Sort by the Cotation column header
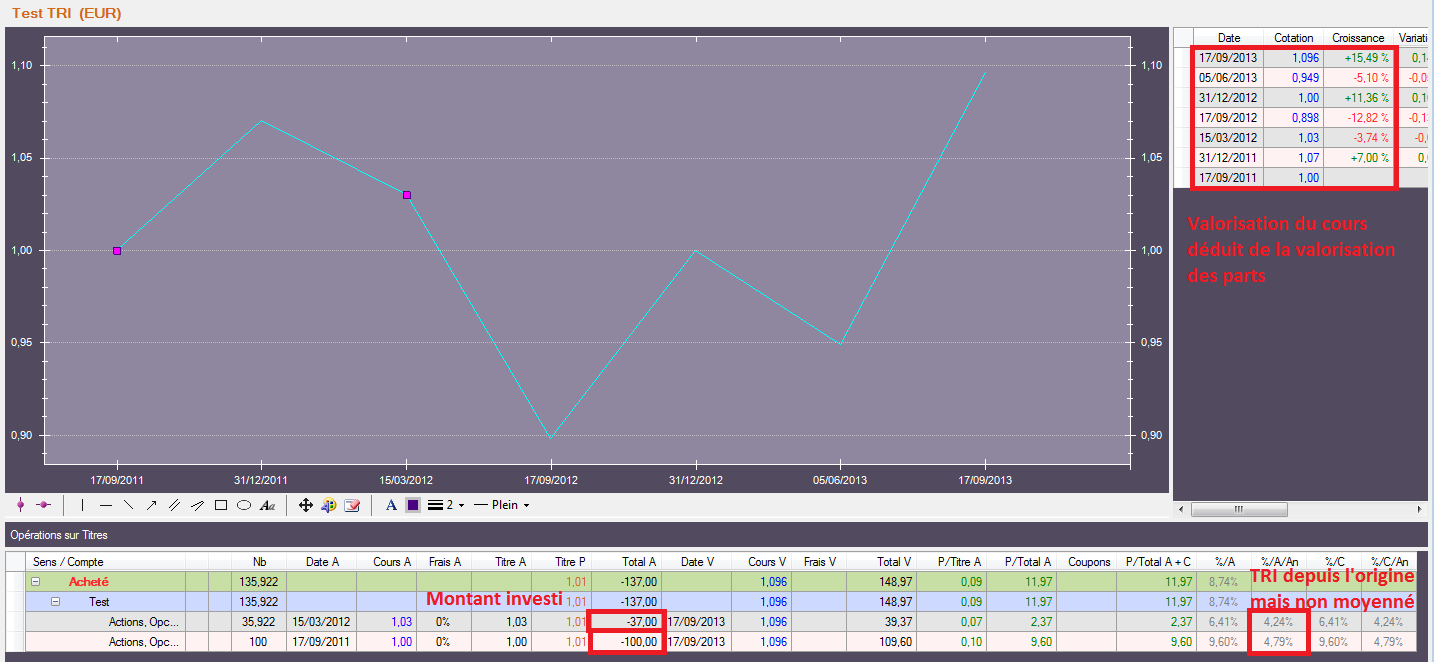The width and height of the screenshot is (1434, 662). pos(1293,38)
